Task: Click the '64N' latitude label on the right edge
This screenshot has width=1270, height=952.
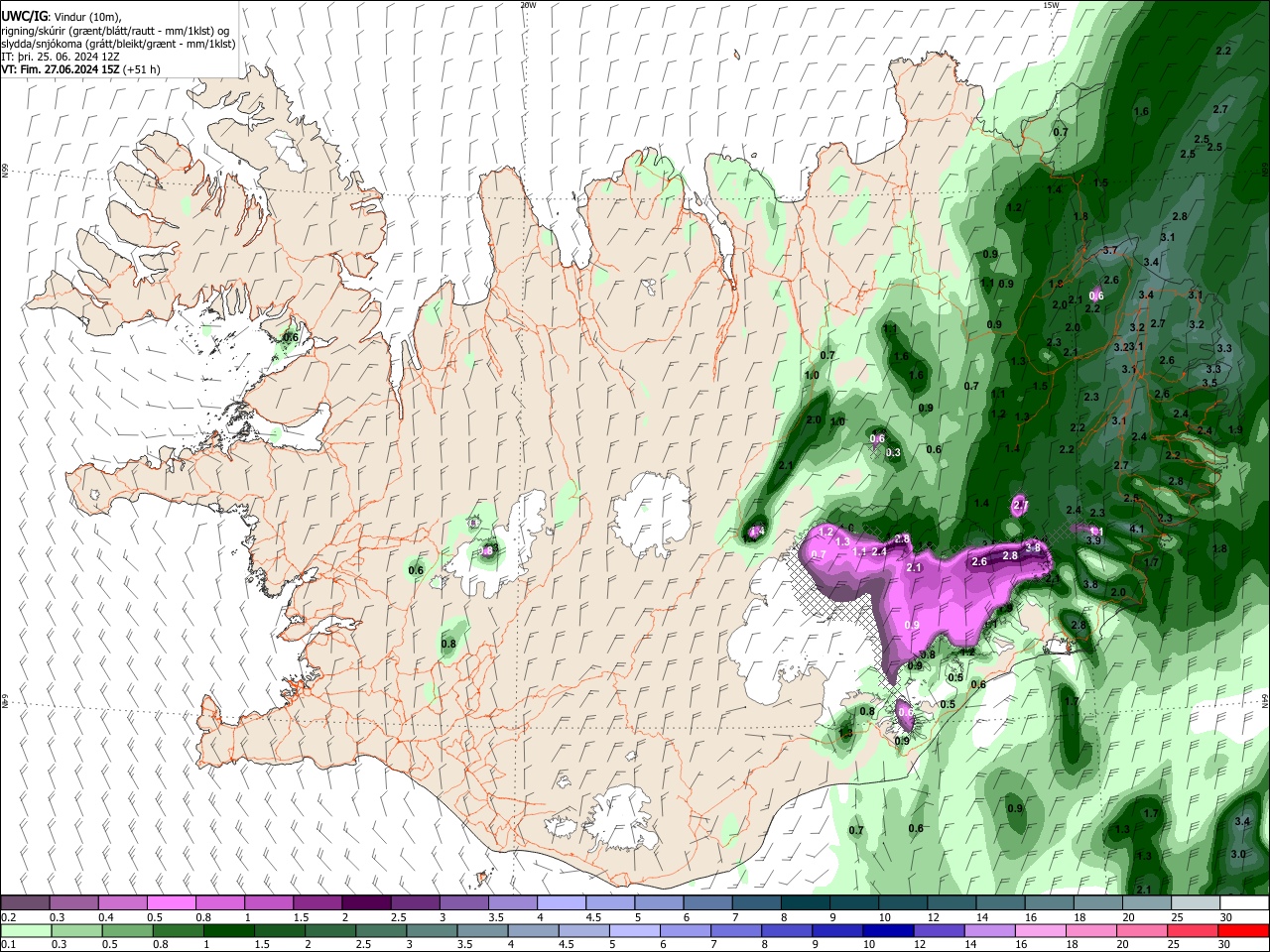Action: pos(1265,699)
